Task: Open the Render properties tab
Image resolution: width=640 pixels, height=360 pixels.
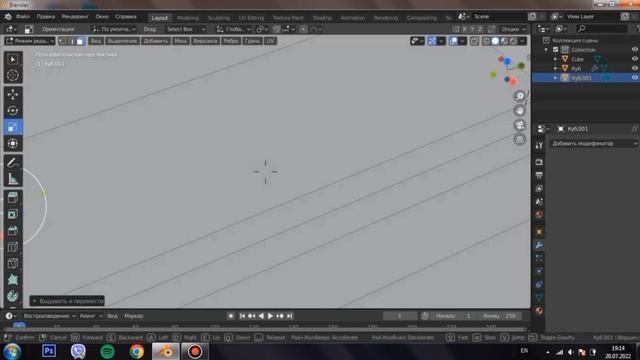Action: pyautogui.click(x=539, y=162)
